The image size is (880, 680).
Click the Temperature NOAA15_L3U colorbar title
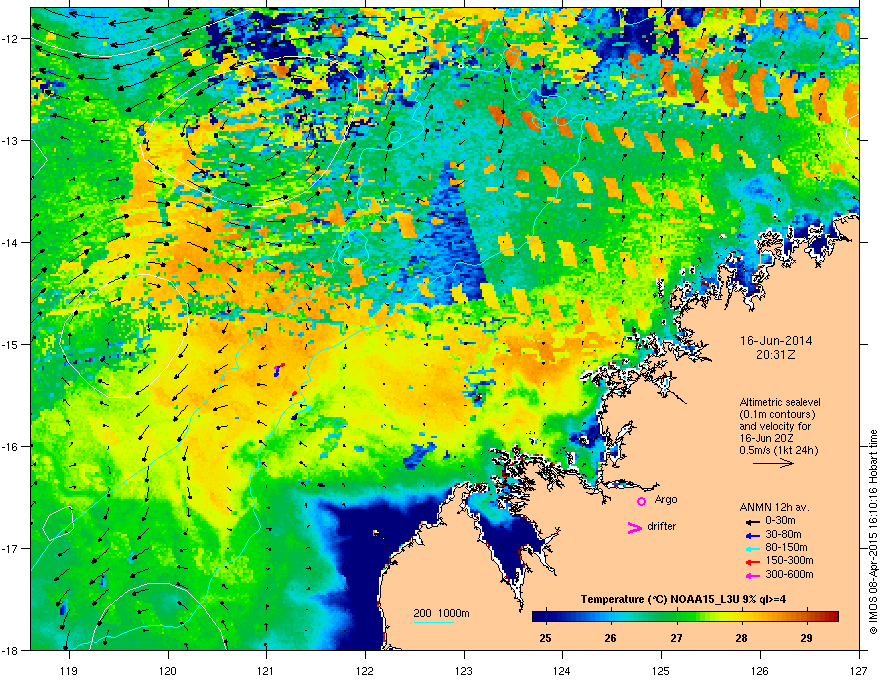click(x=683, y=599)
